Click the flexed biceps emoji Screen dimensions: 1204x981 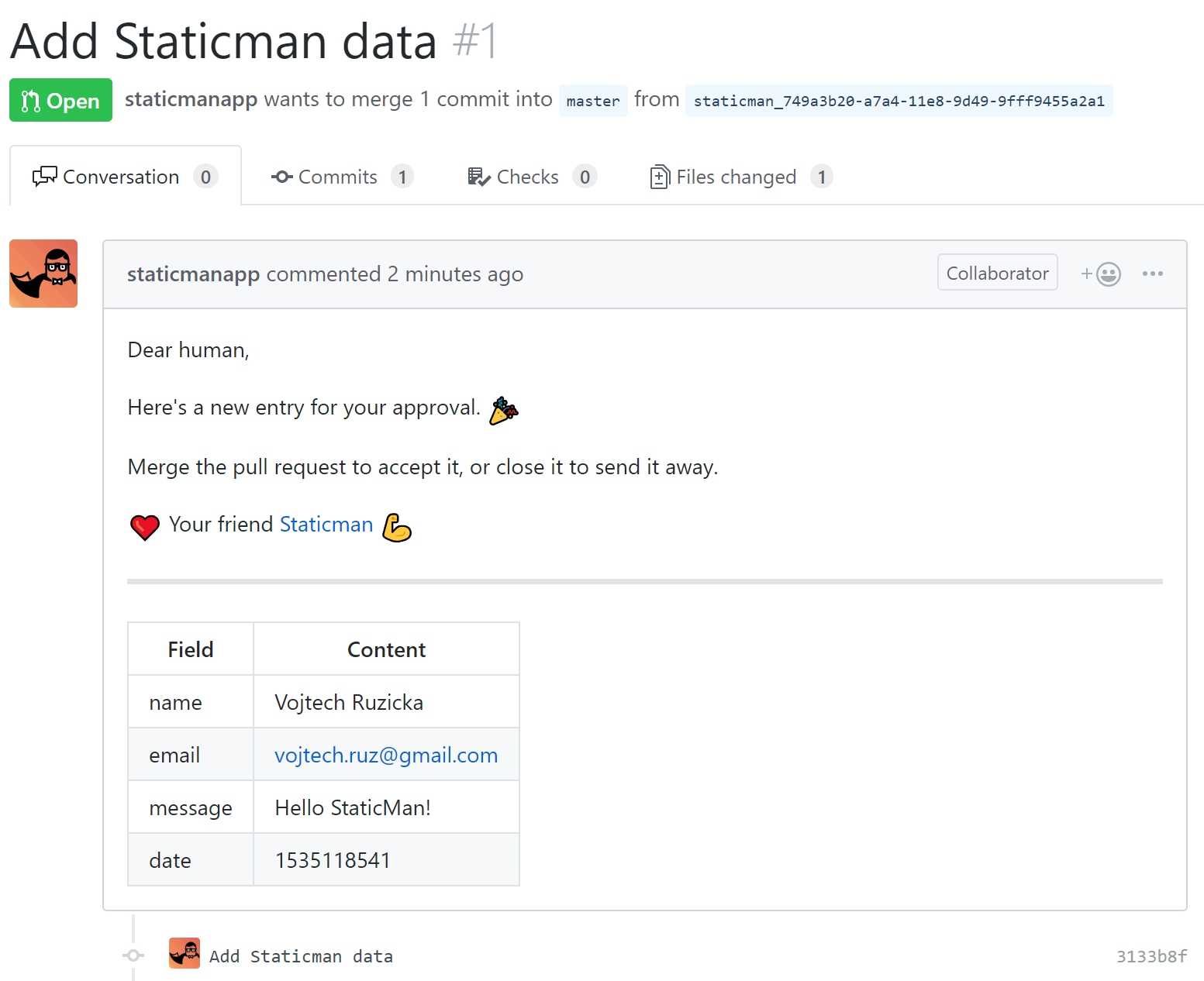(x=397, y=527)
